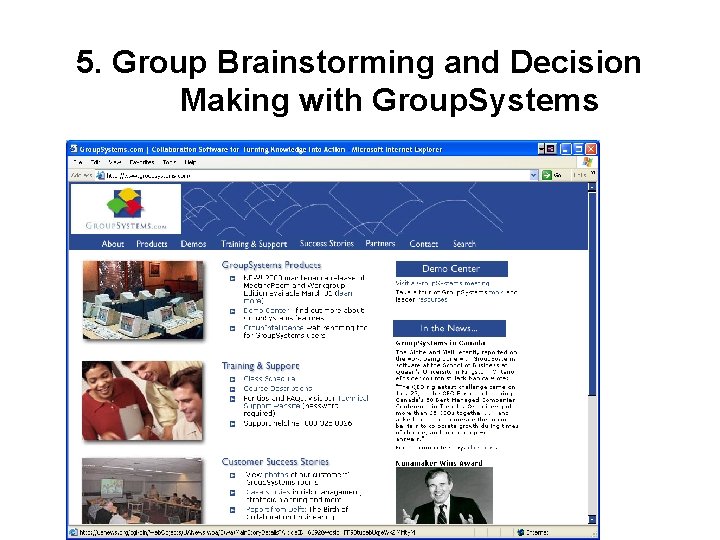Viewport: 720px width, 540px height.
Task: Click the In the News banner
Action: [449, 328]
